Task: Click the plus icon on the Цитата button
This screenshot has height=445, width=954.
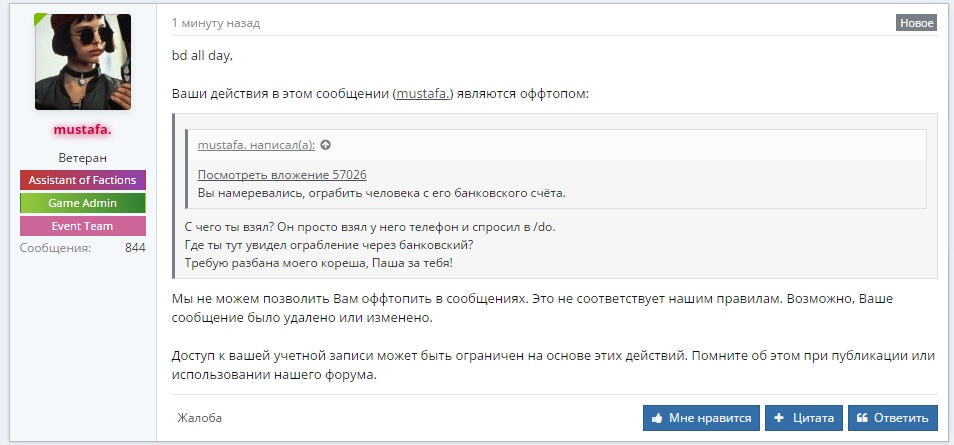Action: click(779, 418)
